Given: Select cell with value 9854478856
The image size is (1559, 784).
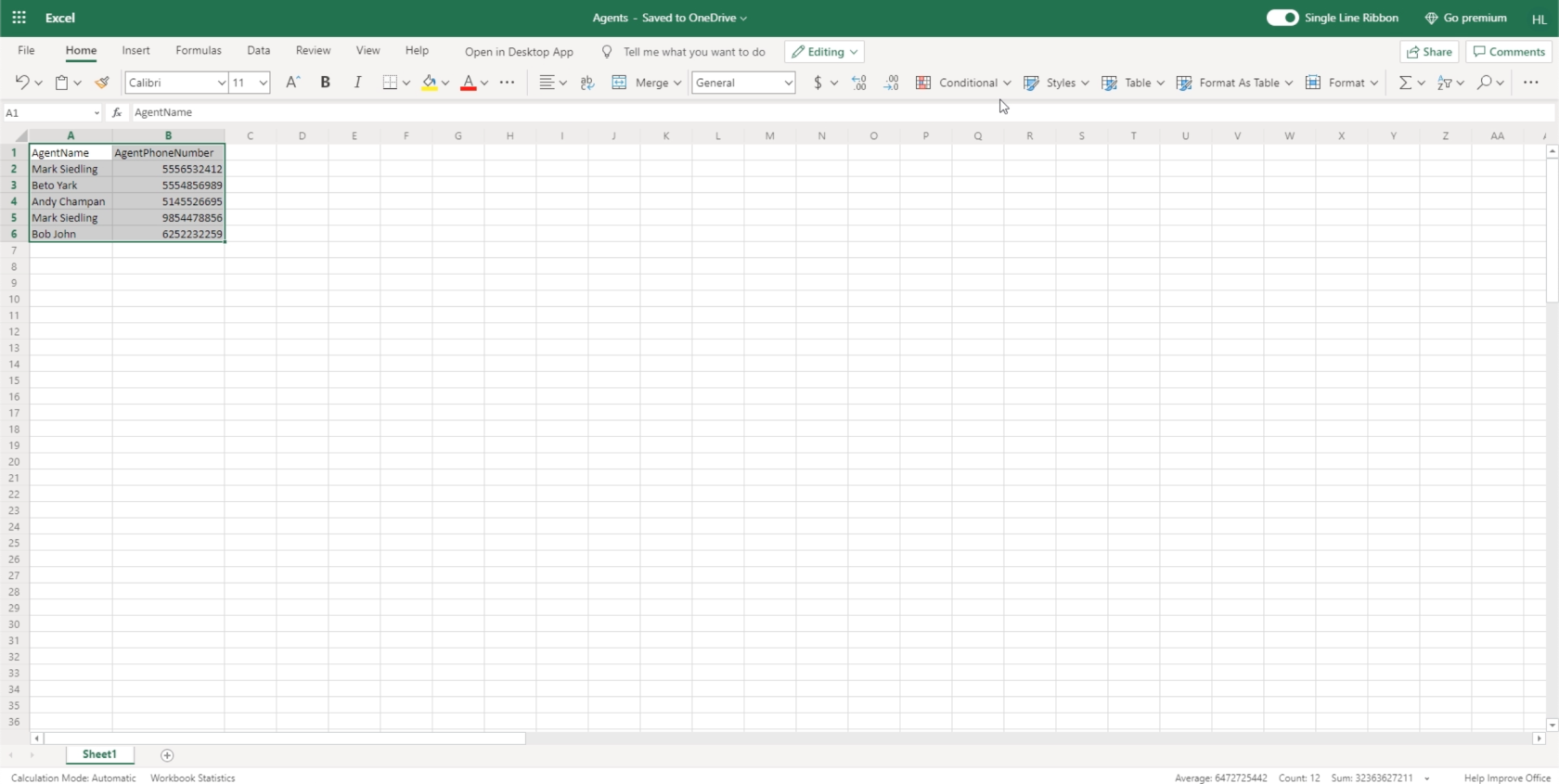Looking at the screenshot, I should point(168,218).
